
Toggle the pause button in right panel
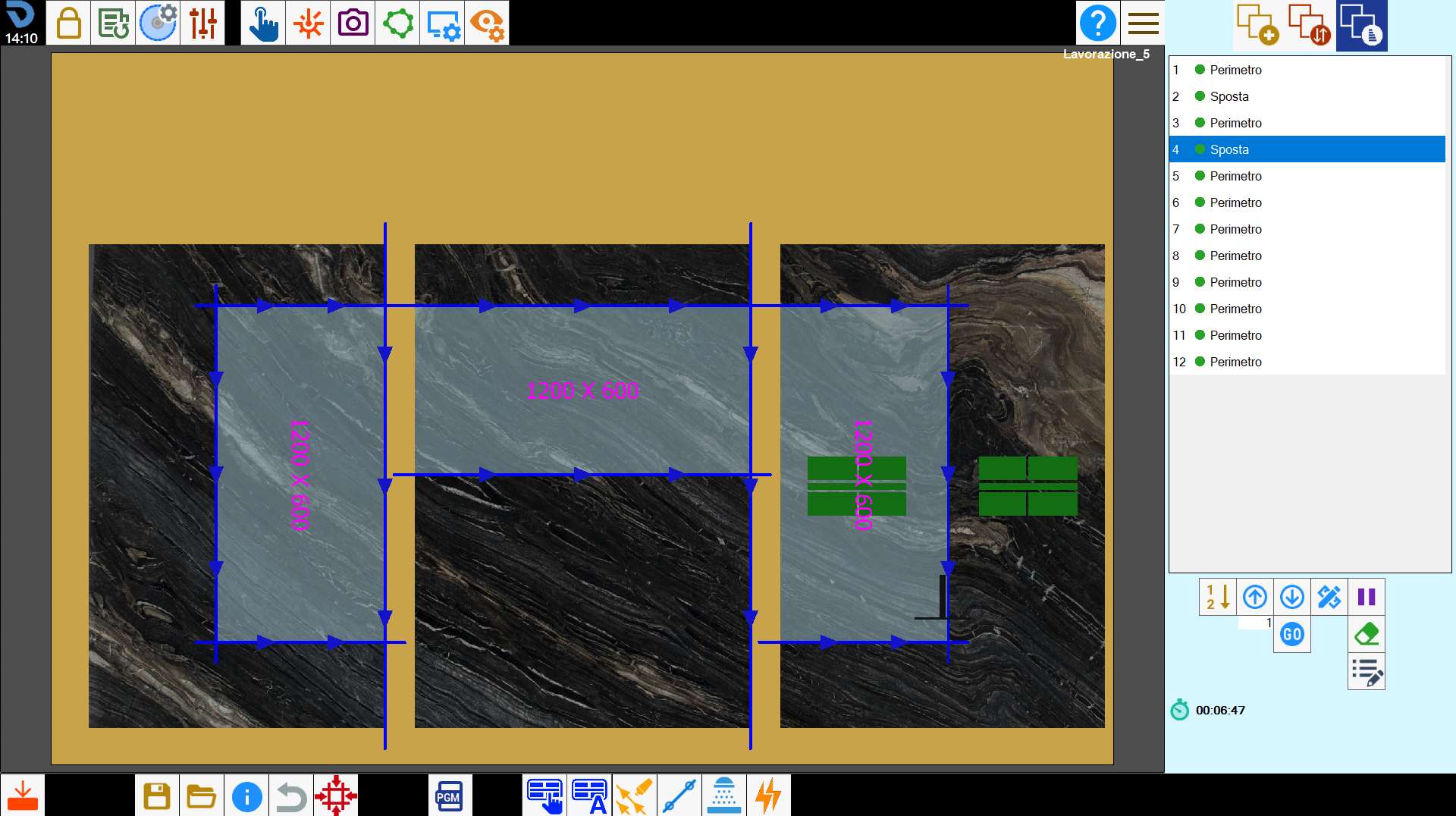click(1367, 597)
